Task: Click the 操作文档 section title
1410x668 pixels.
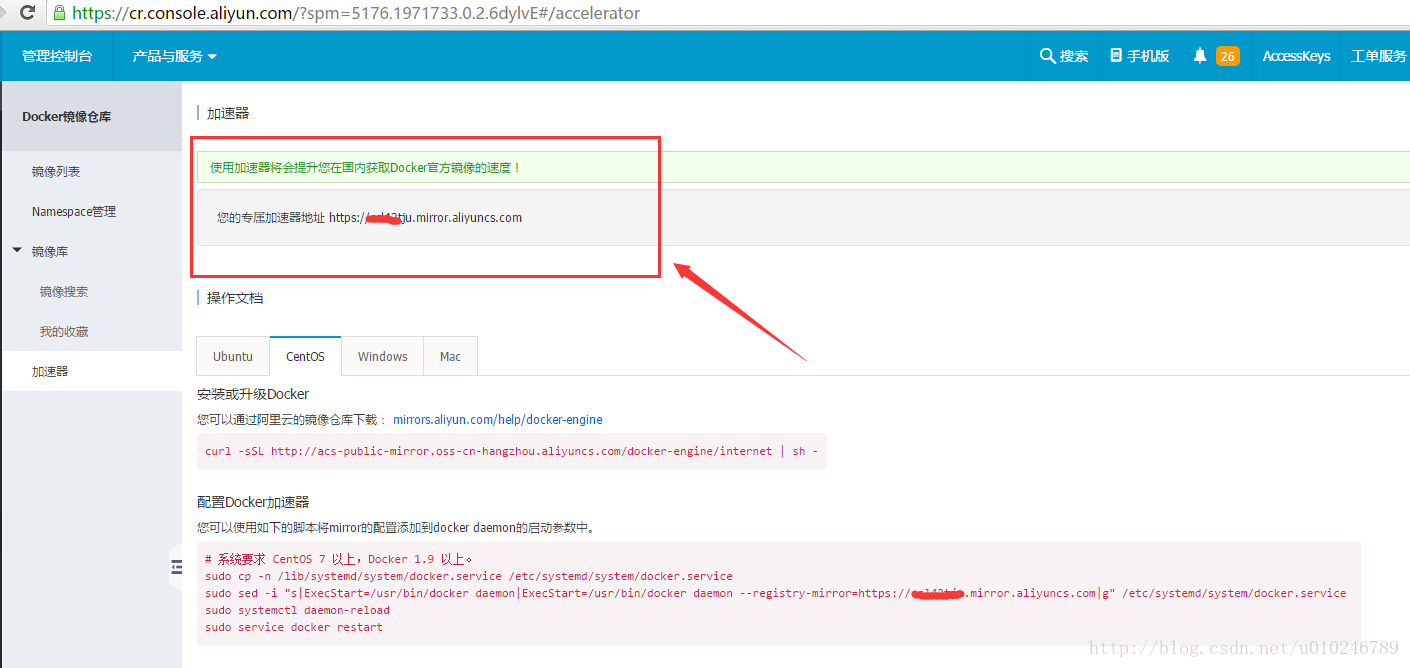Action: coord(235,298)
